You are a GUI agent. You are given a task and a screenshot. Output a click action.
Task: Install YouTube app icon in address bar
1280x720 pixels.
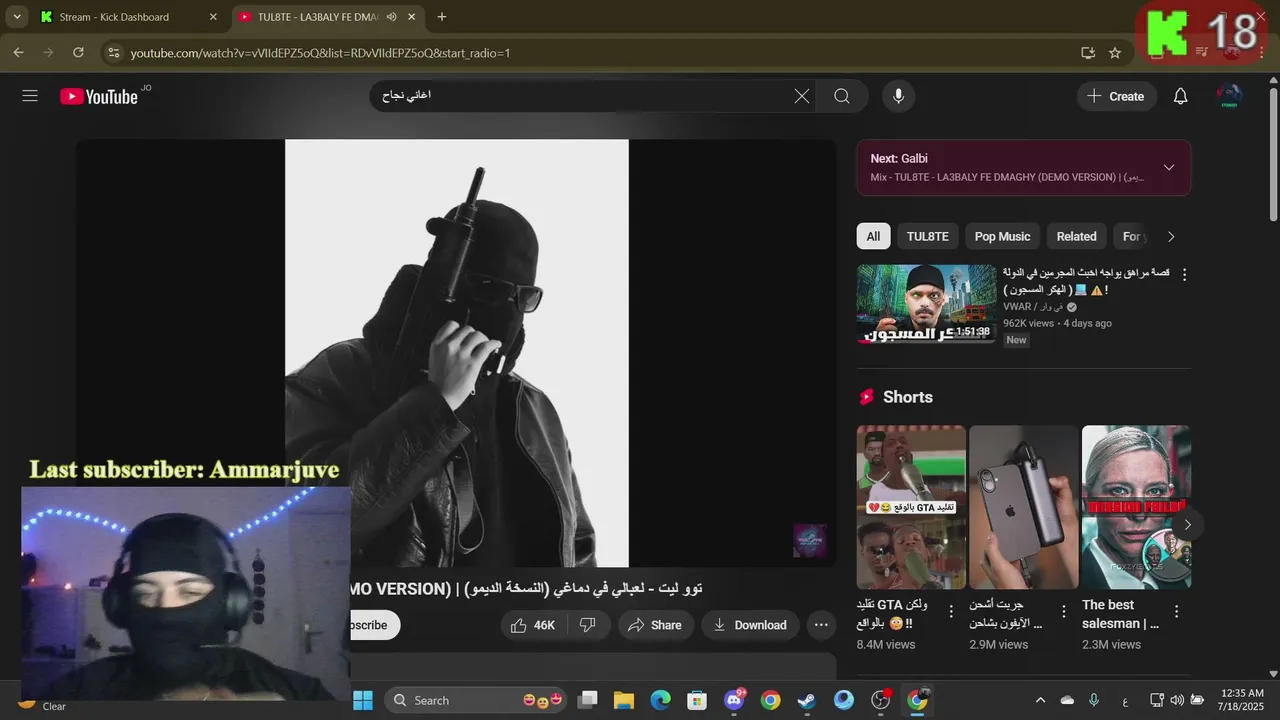[1088, 52]
